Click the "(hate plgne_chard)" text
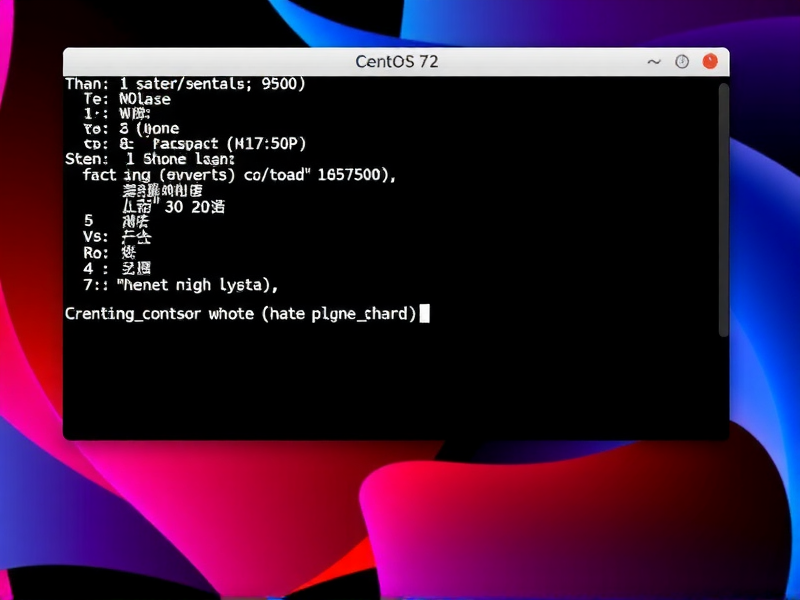This screenshot has width=800, height=600. [x=339, y=314]
